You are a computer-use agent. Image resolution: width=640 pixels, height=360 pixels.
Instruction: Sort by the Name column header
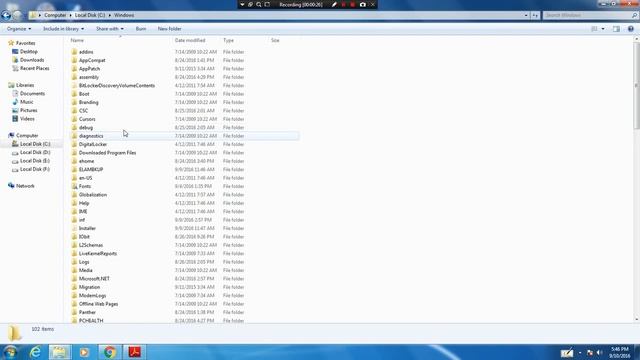coord(77,40)
